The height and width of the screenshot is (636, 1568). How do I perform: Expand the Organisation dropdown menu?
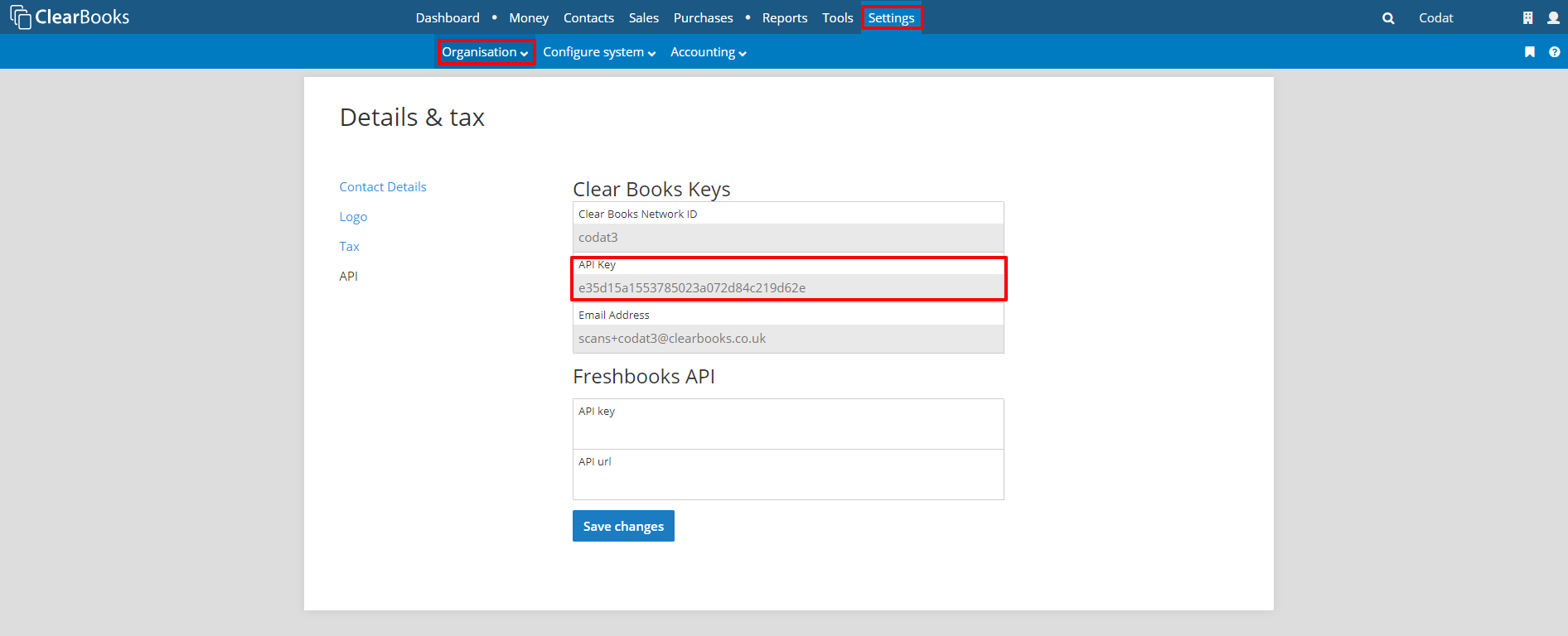pos(486,52)
